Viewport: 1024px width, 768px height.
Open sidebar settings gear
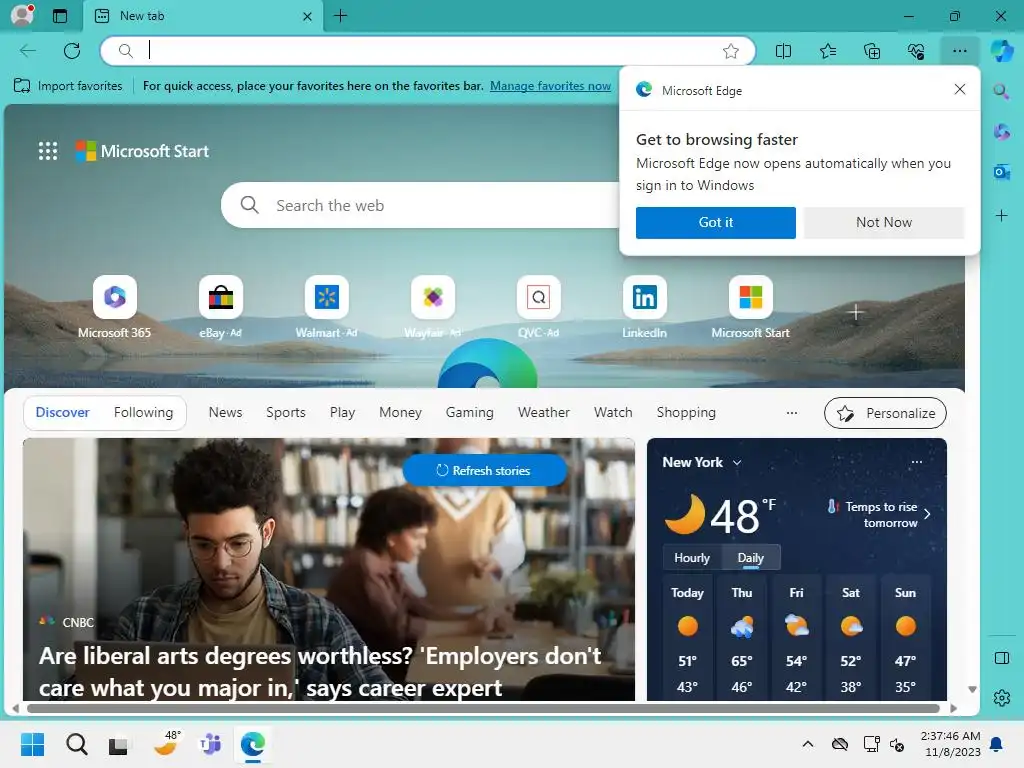pyautogui.click(x=1002, y=698)
